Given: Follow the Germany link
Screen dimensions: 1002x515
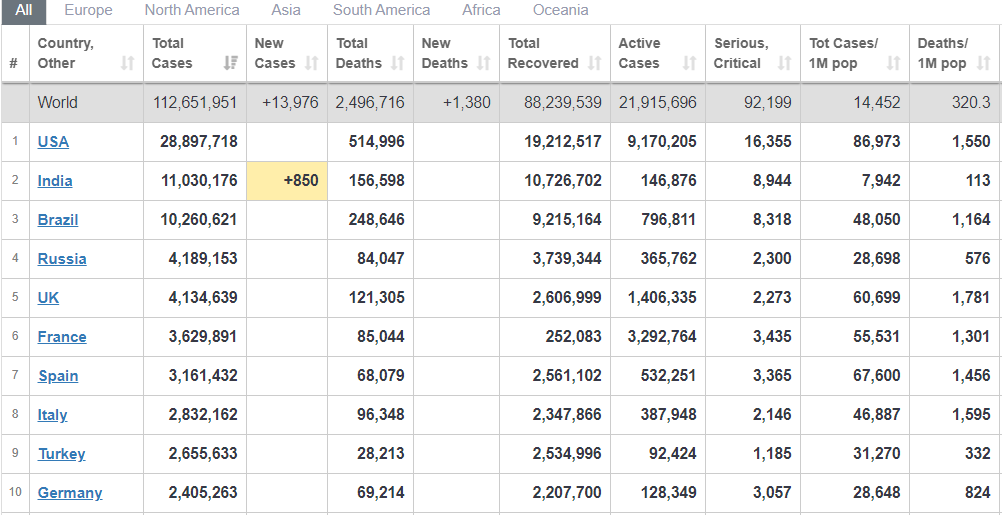Looking at the screenshot, I should 70,493.
